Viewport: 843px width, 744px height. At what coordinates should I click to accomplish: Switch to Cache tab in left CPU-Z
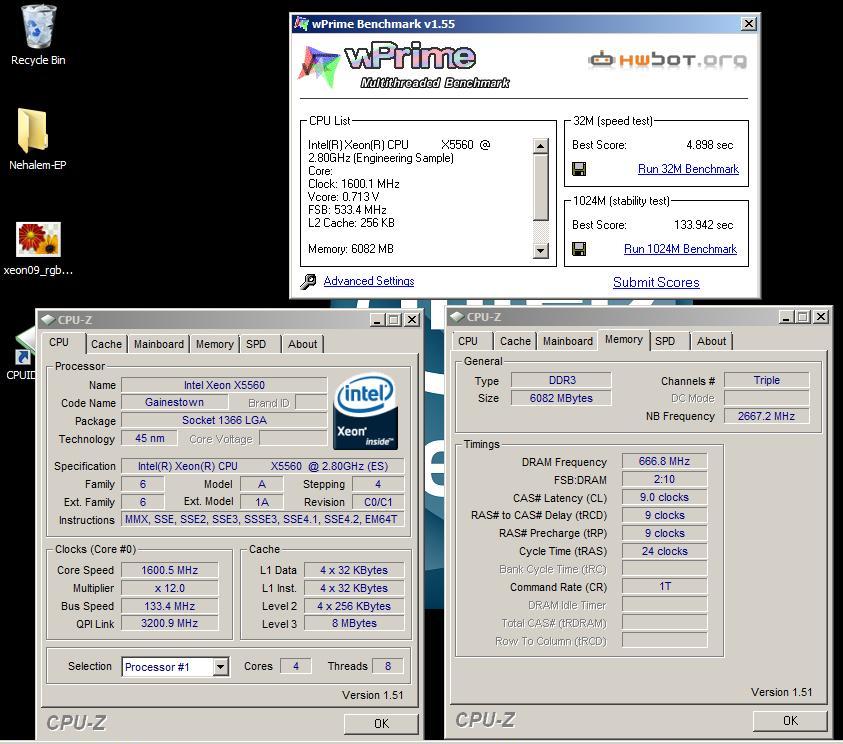(106, 344)
